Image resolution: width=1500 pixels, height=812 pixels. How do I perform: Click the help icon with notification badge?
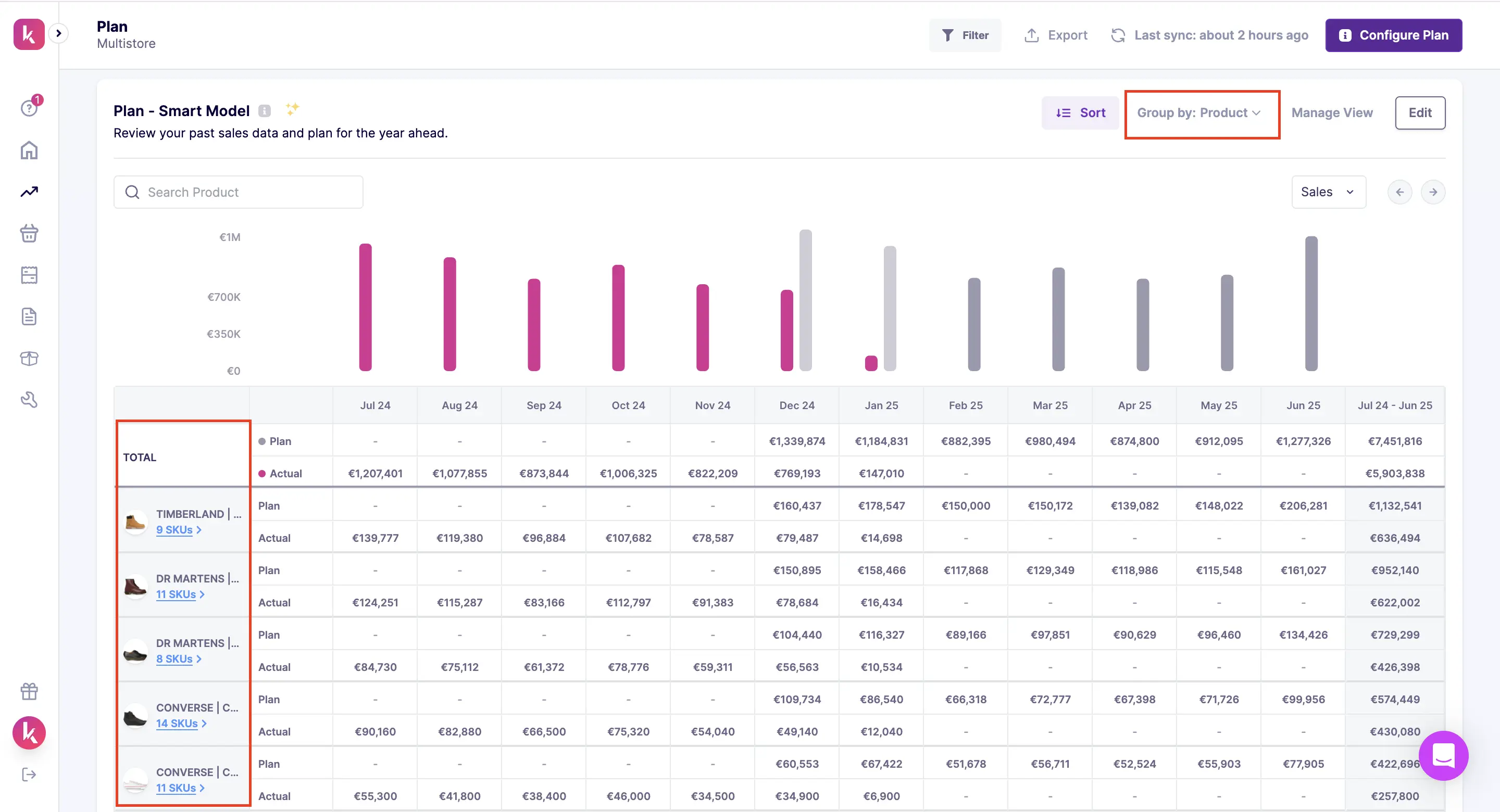29,108
